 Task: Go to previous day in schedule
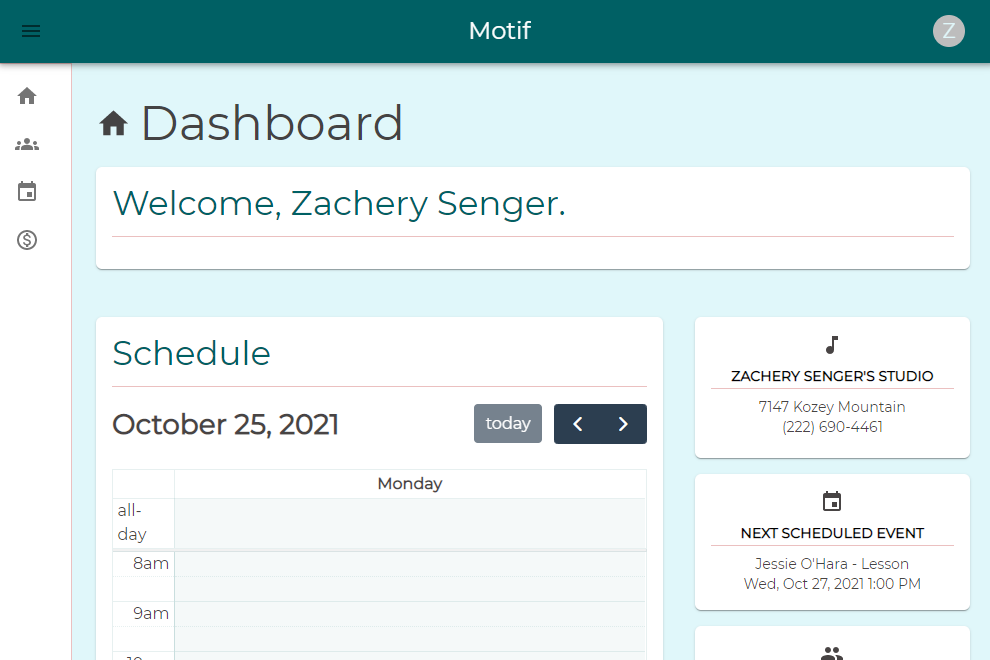578,424
